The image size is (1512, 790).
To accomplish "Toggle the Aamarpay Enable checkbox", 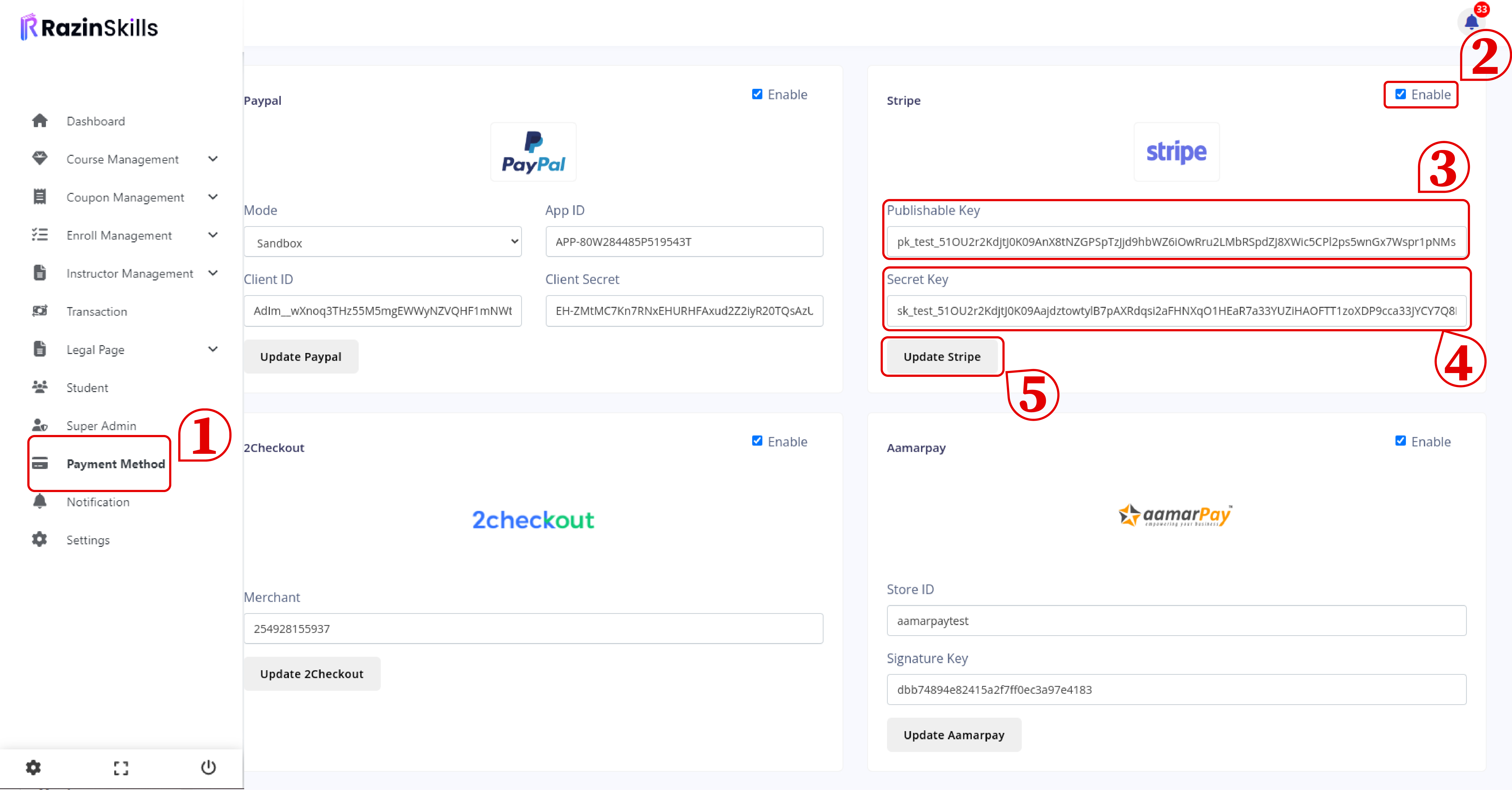I will tap(1401, 441).
